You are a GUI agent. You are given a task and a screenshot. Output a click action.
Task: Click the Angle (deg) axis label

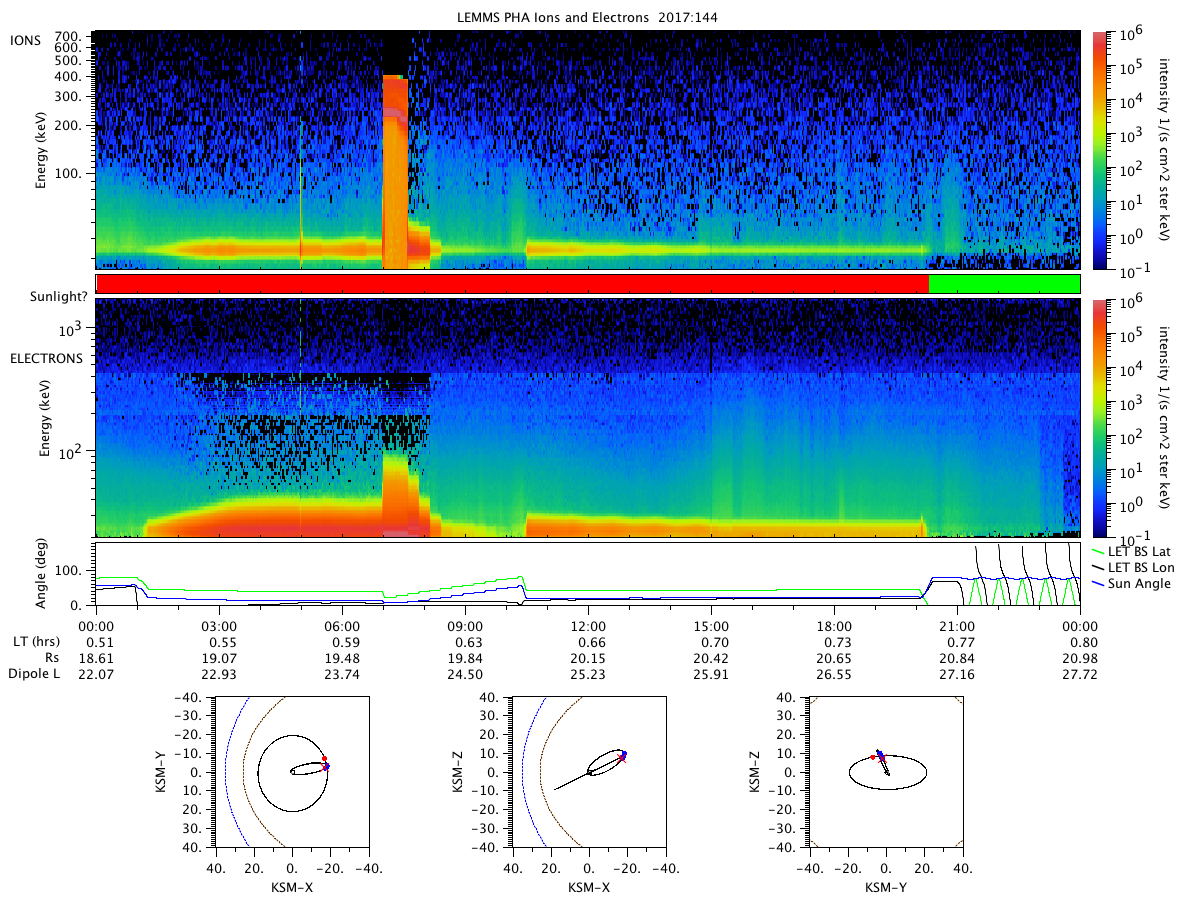click(41, 576)
